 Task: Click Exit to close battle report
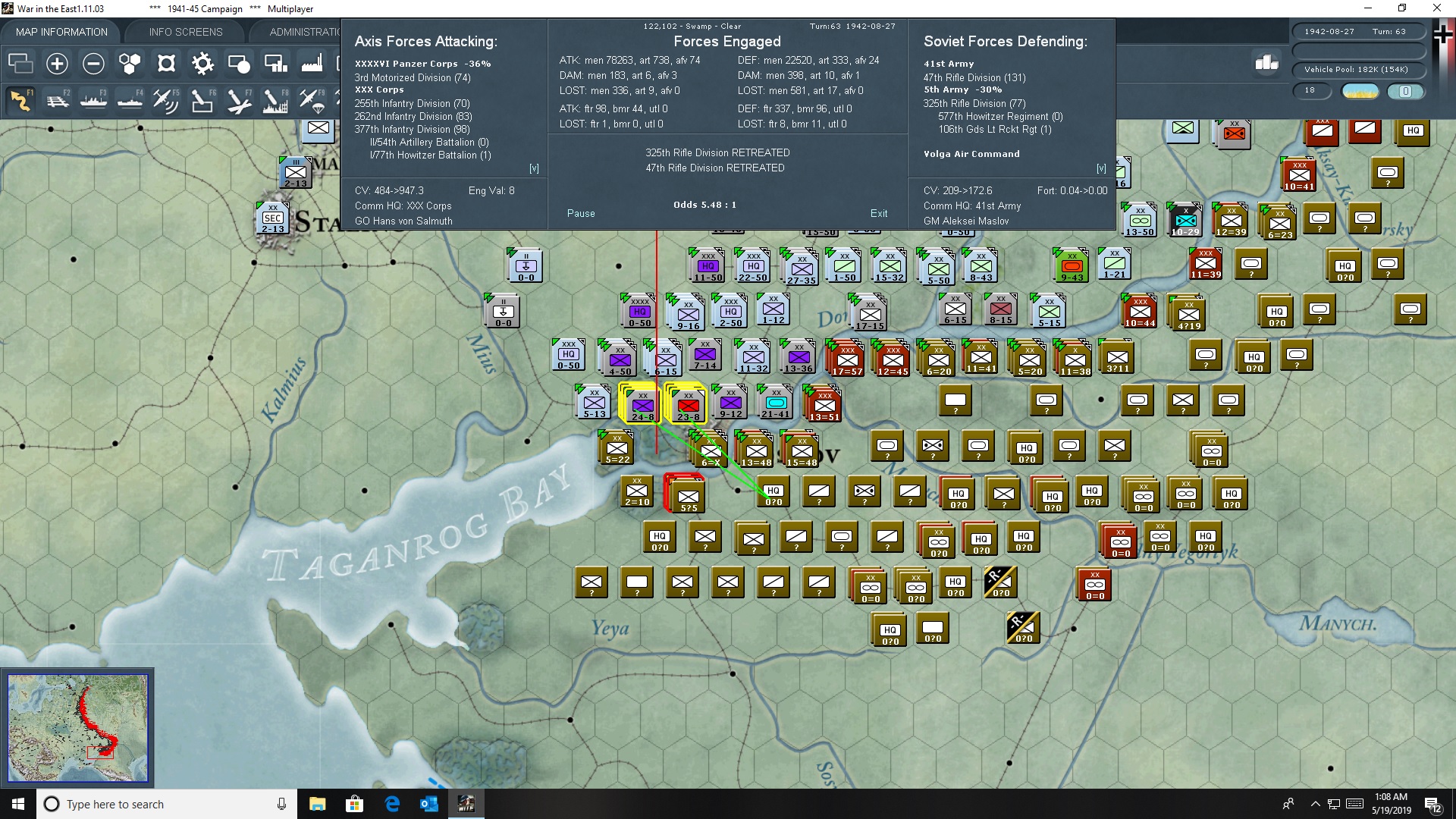click(879, 214)
